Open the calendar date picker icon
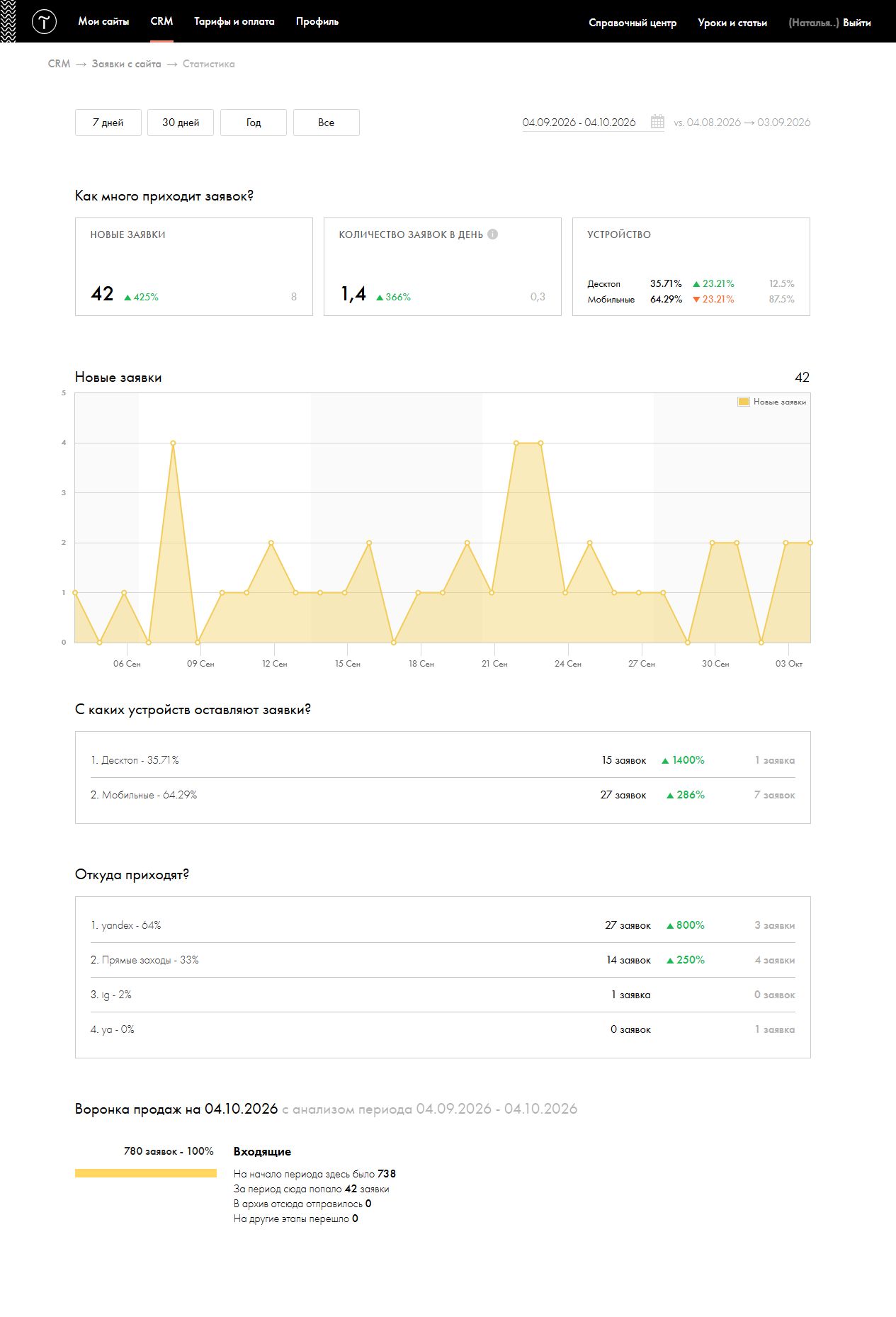896x1317 pixels. [x=657, y=122]
